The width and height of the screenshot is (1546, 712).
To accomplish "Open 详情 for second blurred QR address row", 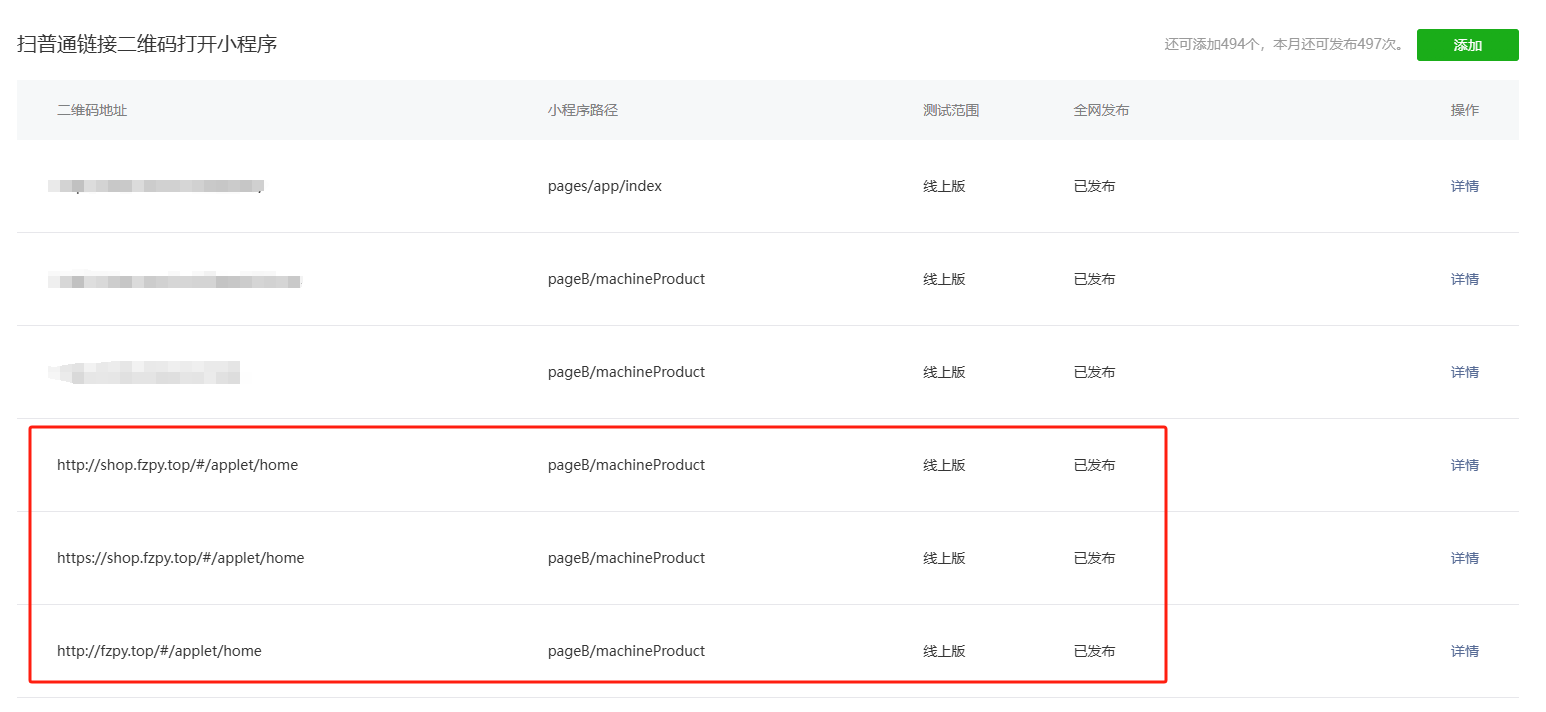I will 1465,279.
